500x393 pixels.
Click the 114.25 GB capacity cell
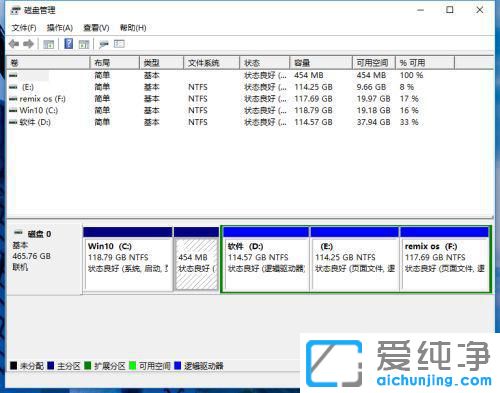tap(313, 87)
